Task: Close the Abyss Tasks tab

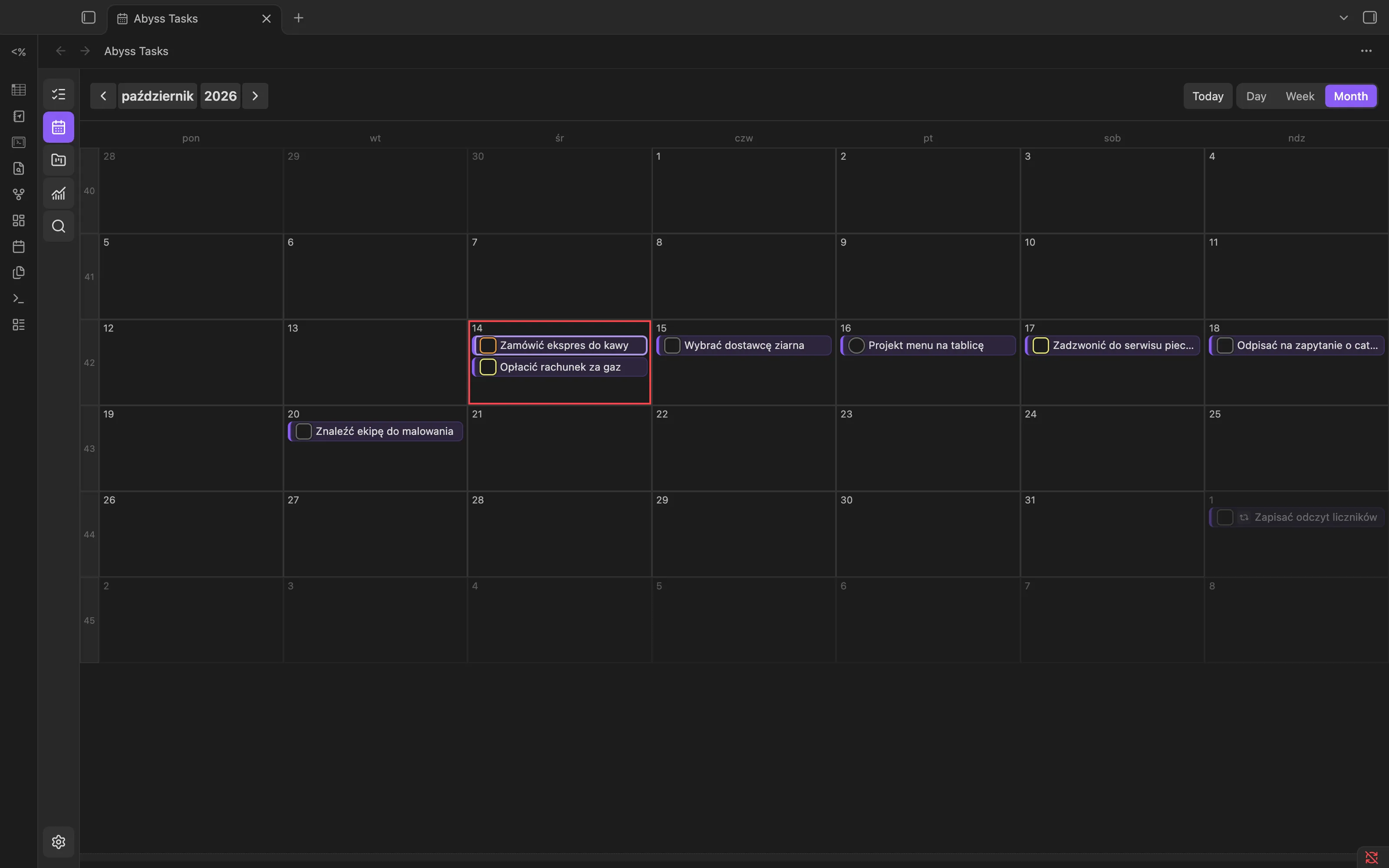Action: 267,19
